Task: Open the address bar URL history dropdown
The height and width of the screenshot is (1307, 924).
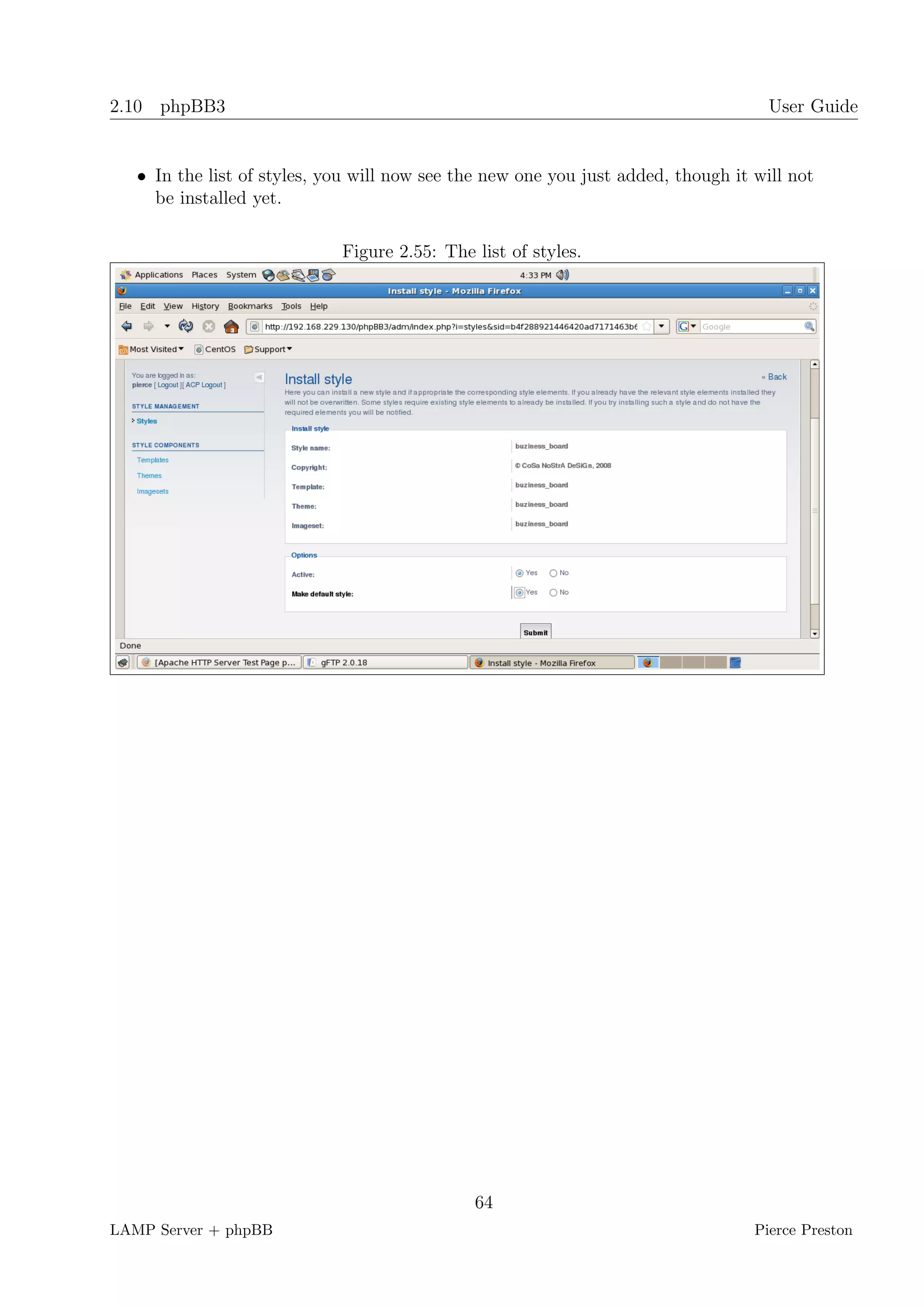Action: tap(661, 327)
